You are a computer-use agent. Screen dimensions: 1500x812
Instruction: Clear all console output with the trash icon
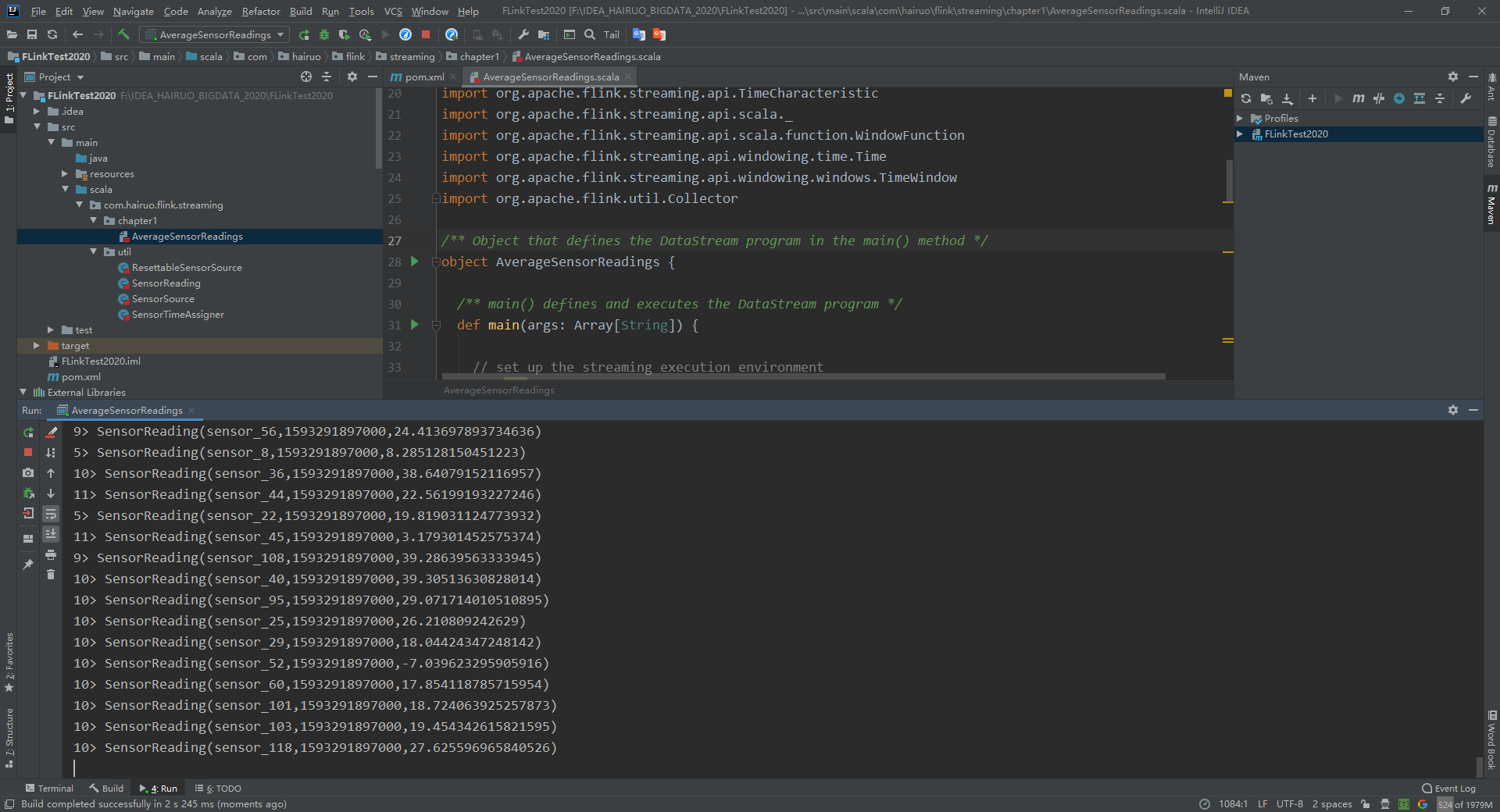click(51, 575)
